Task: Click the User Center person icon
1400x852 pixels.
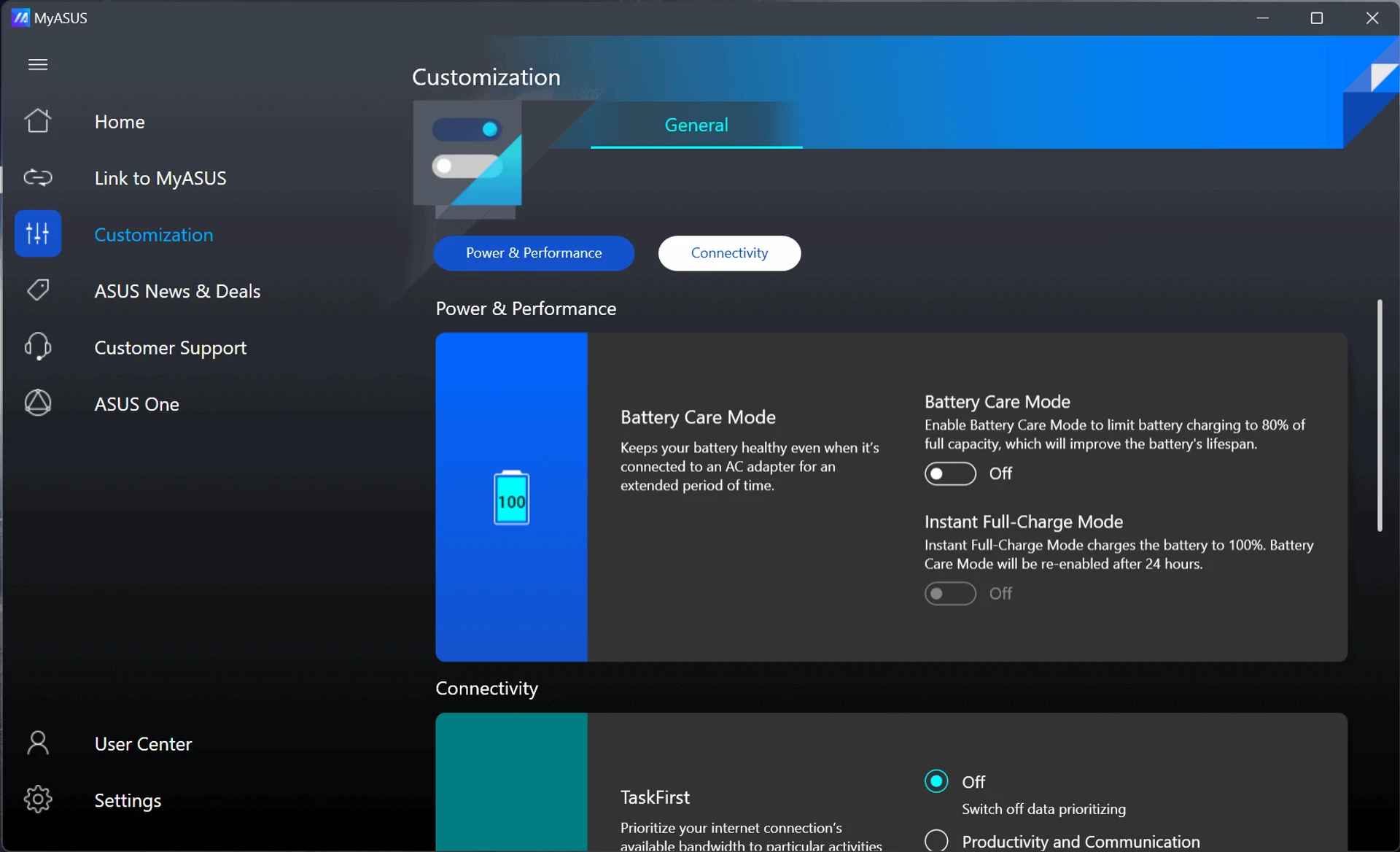Action: tap(38, 743)
